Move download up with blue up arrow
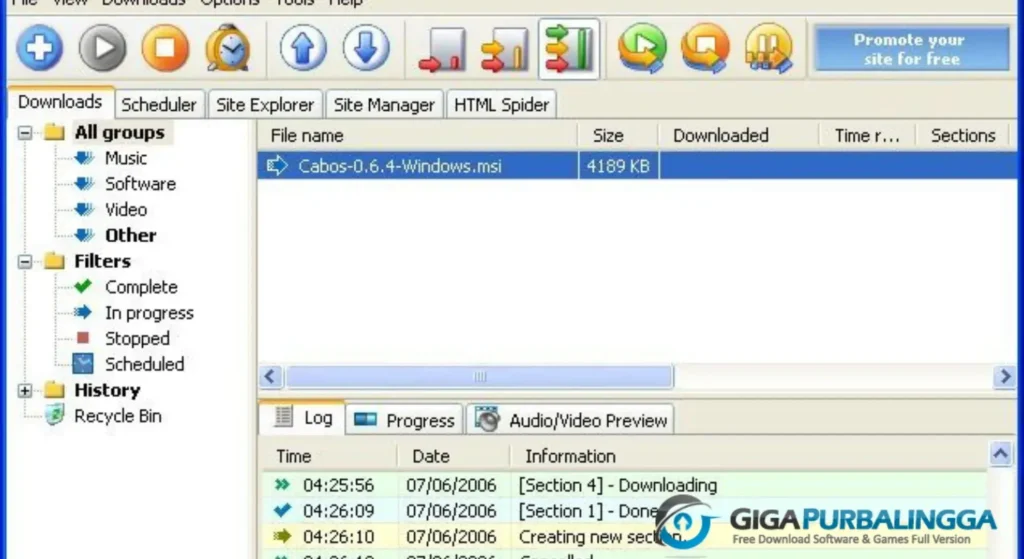The width and height of the screenshot is (1024, 559). (x=304, y=48)
